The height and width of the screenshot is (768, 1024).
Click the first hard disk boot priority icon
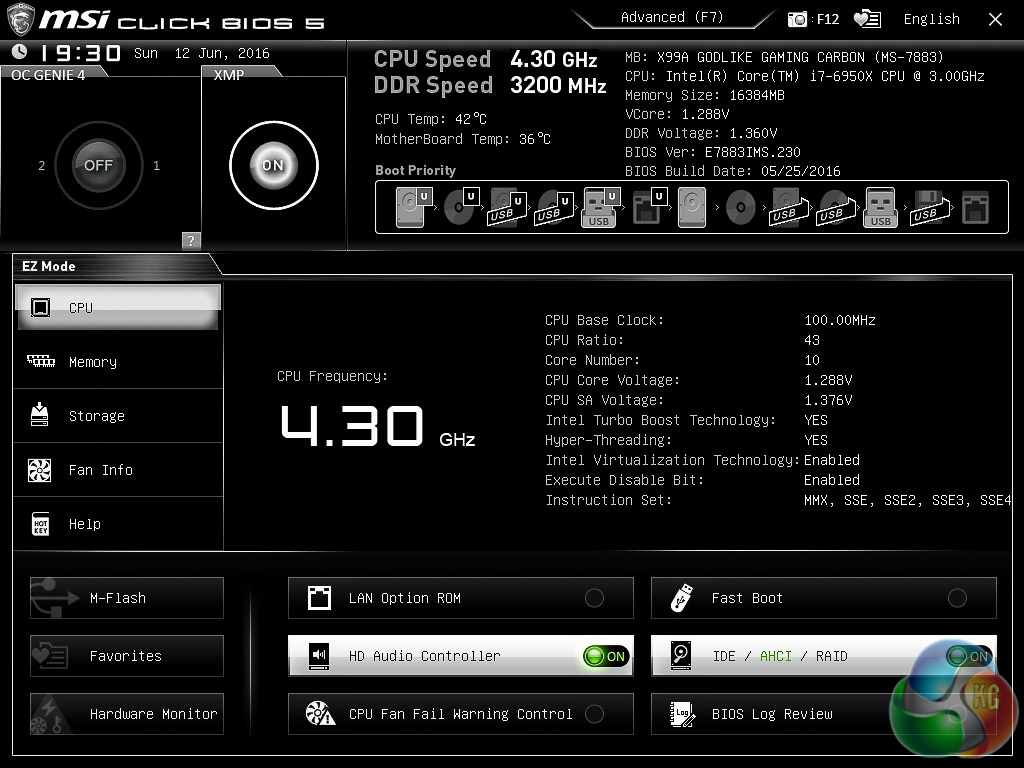pos(411,209)
